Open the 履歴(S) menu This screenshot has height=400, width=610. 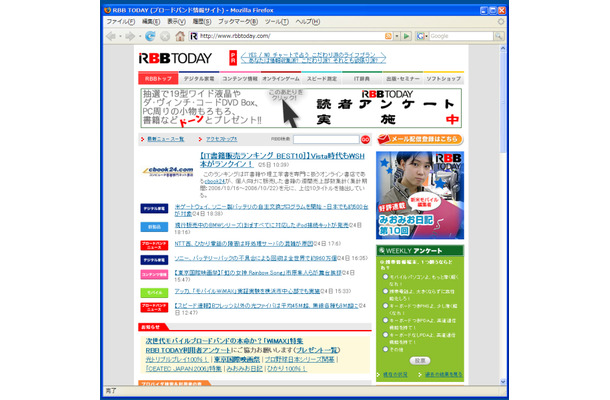[202, 22]
